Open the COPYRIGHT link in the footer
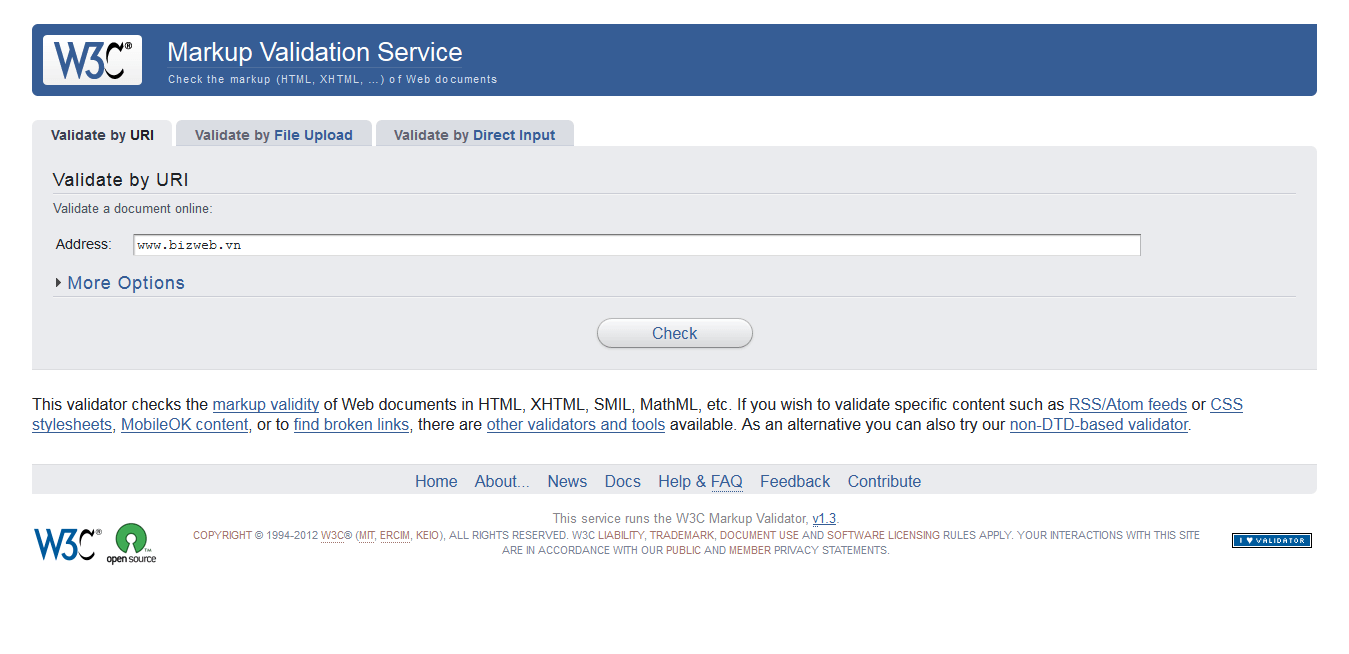The height and width of the screenshot is (654, 1349). click(x=222, y=535)
